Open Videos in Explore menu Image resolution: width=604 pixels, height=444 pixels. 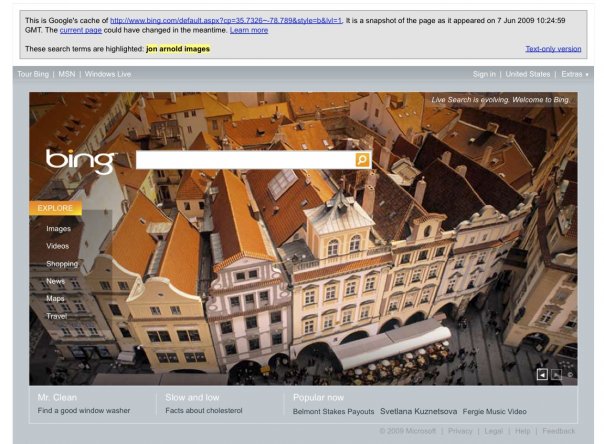(57, 246)
